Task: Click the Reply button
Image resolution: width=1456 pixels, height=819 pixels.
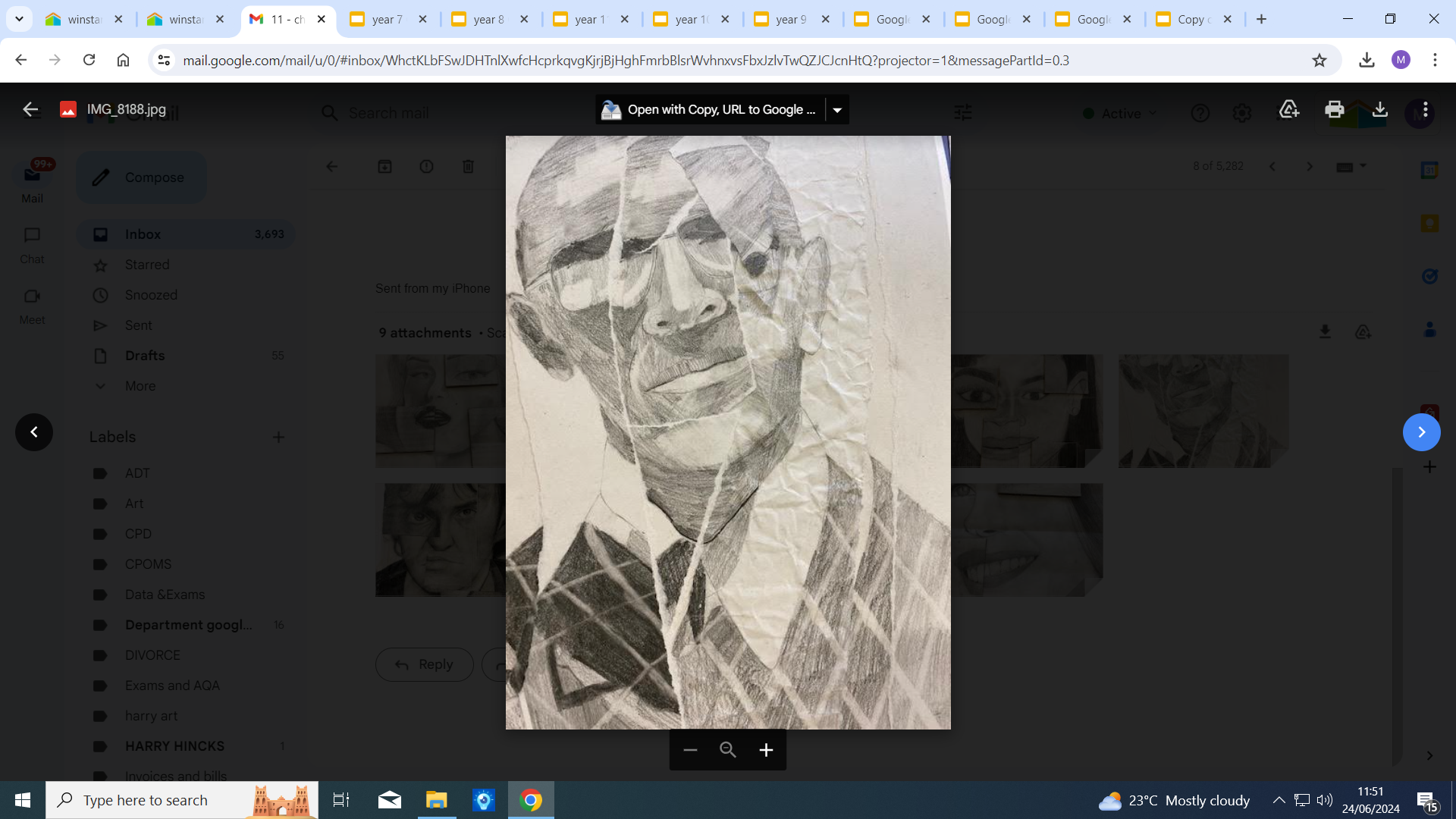Action: click(424, 664)
